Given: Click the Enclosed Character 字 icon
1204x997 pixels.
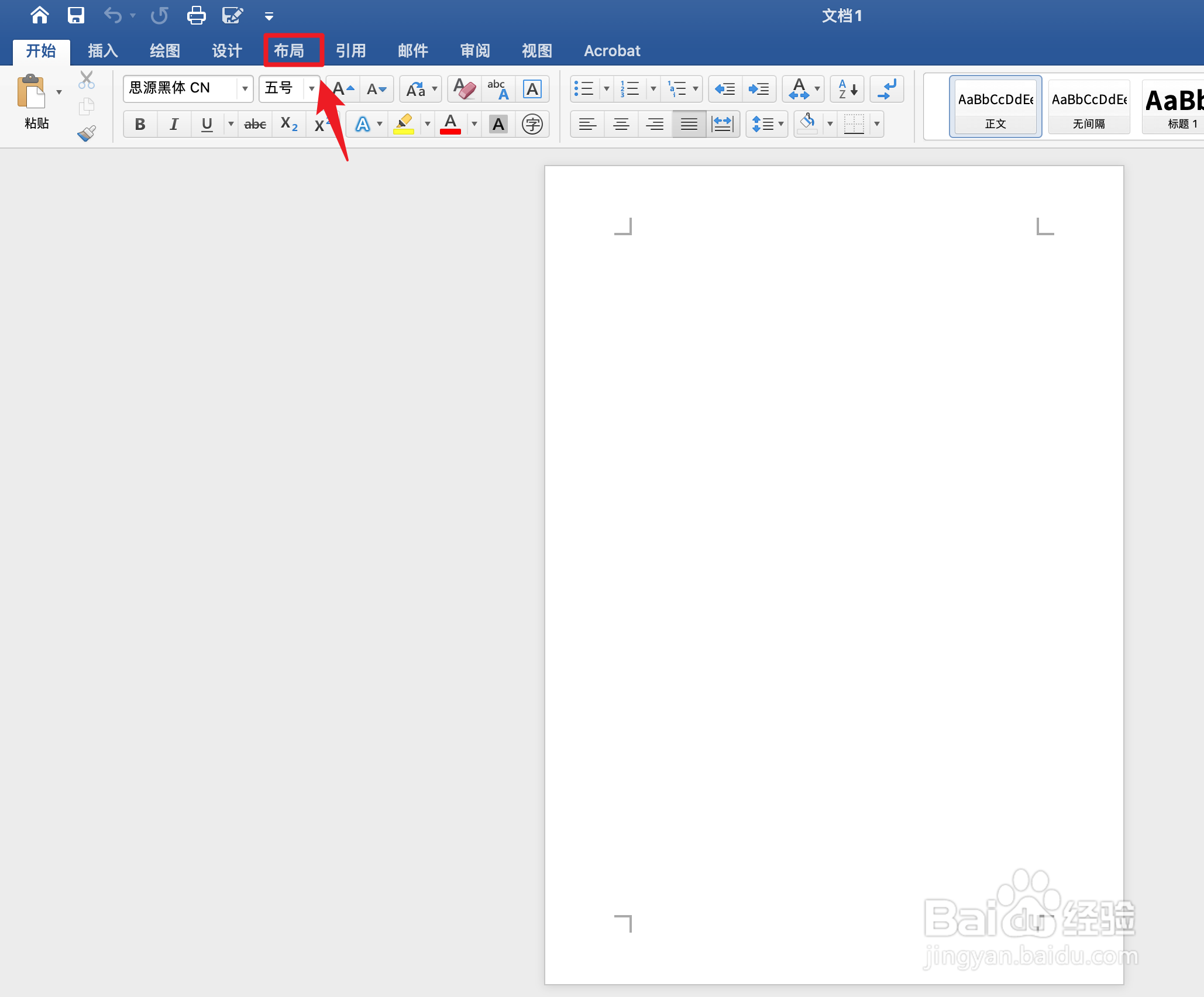Looking at the screenshot, I should 532,124.
